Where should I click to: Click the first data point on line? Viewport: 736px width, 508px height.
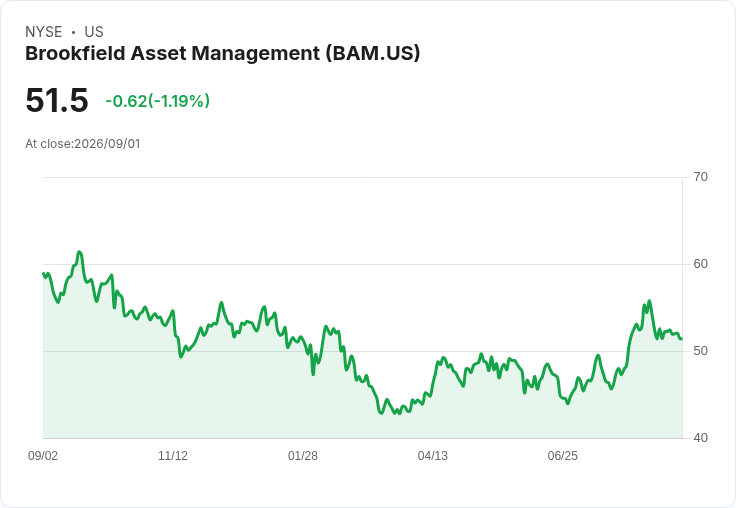[43, 273]
